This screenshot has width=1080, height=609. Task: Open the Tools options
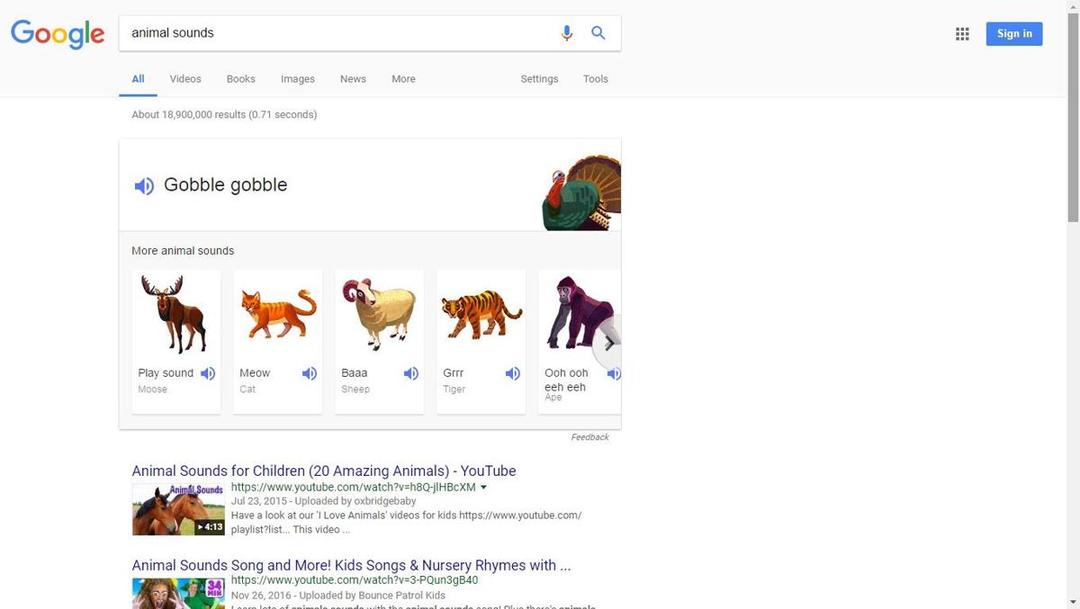tap(596, 79)
